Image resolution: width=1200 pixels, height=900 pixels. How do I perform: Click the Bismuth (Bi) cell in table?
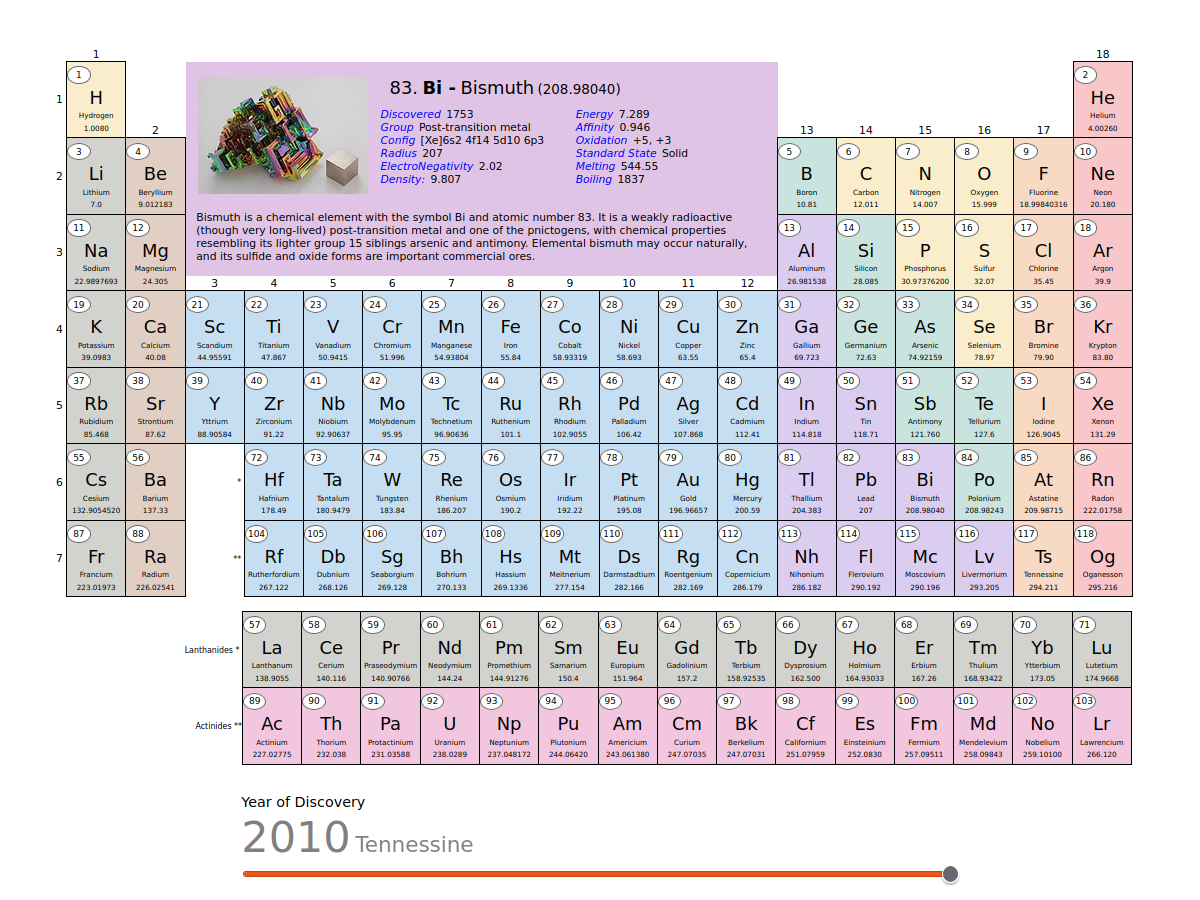pyautogui.click(x=925, y=483)
